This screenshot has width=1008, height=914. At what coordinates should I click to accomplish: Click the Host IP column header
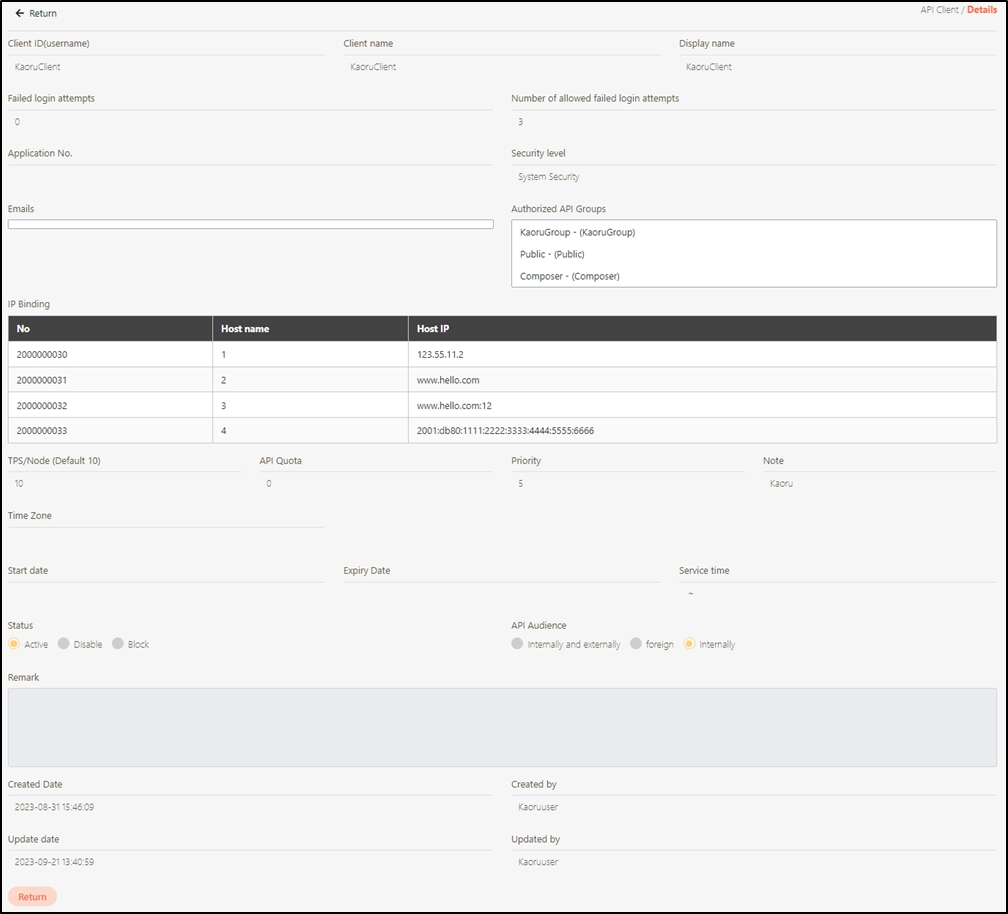tap(433, 329)
